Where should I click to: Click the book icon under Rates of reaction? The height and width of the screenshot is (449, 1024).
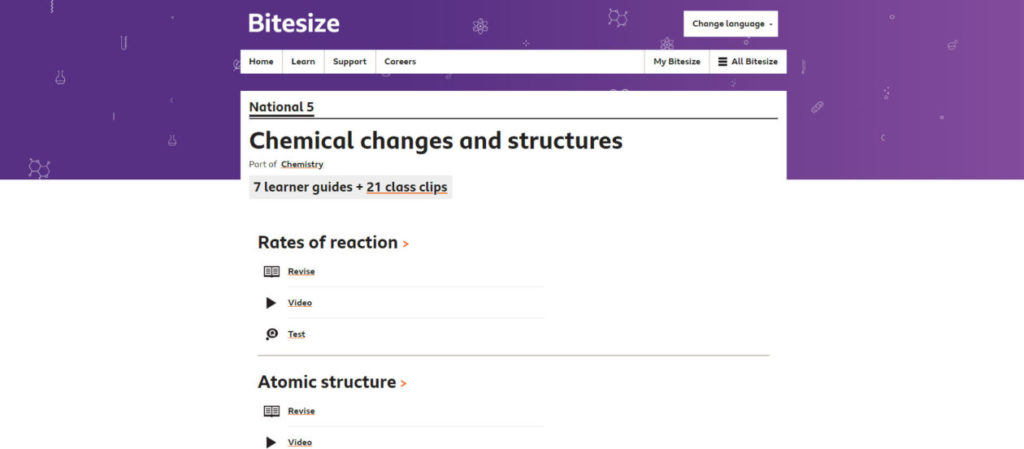(x=271, y=271)
